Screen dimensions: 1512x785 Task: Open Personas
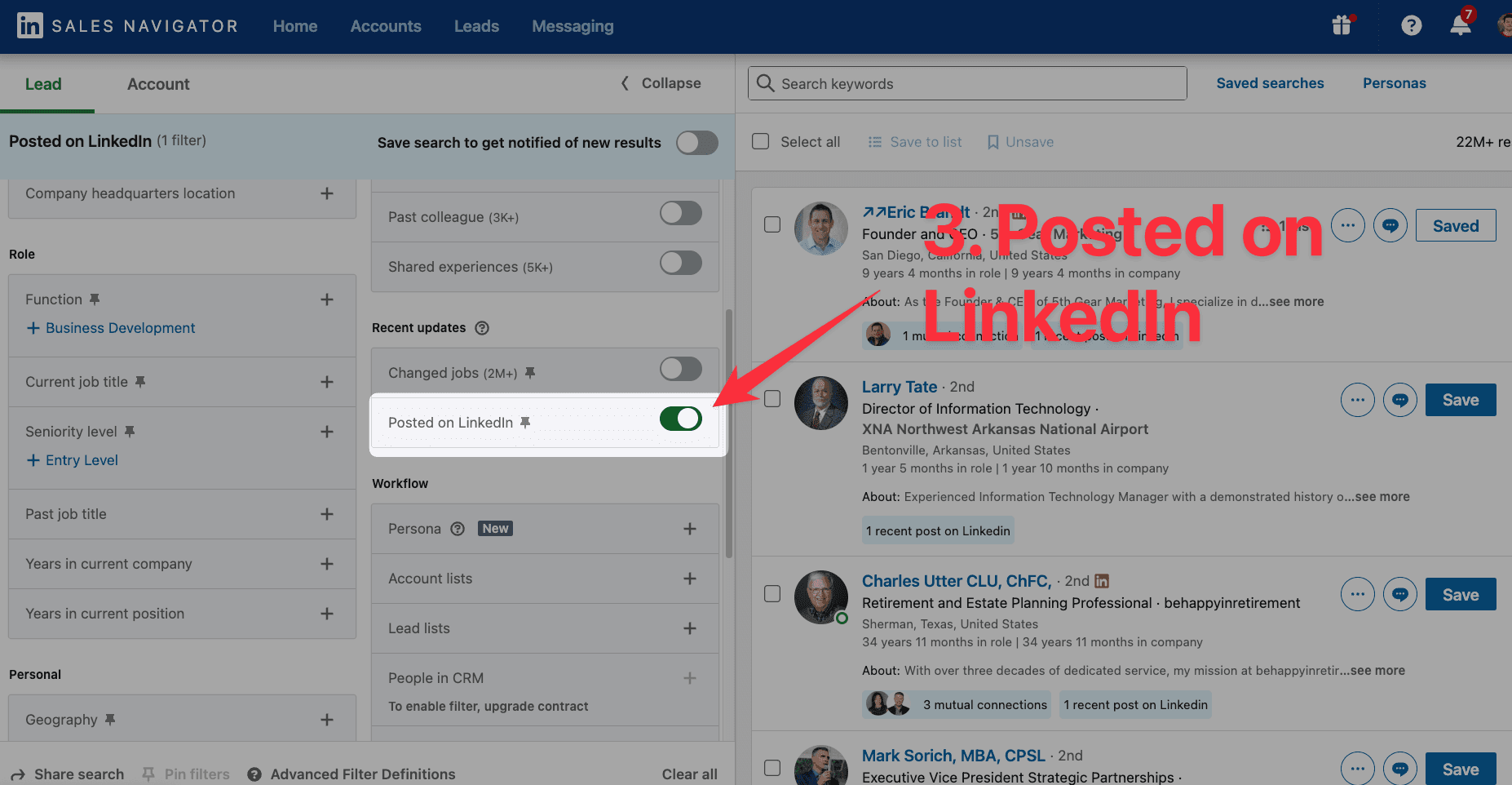coord(1395,83)
